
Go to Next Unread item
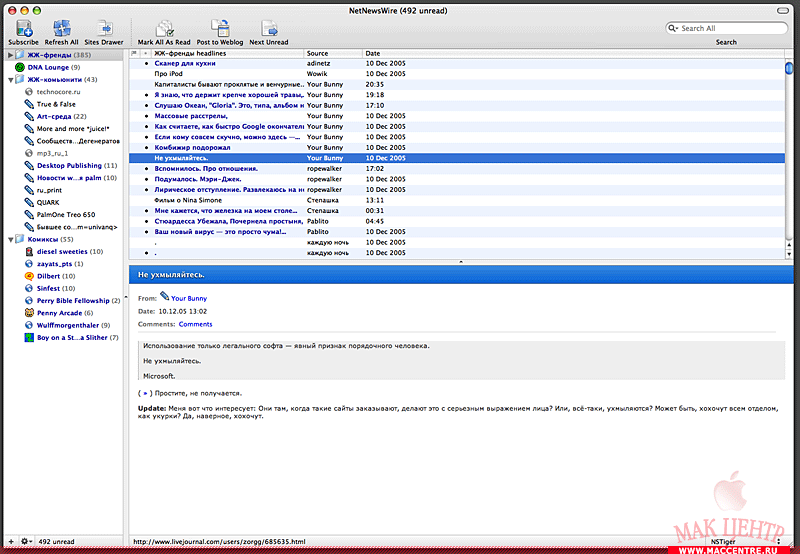(x=269, y=29)
